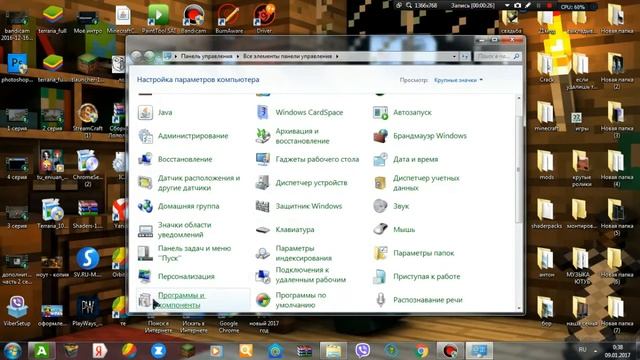Open the Windows Start button

click(x=12, y=351)
